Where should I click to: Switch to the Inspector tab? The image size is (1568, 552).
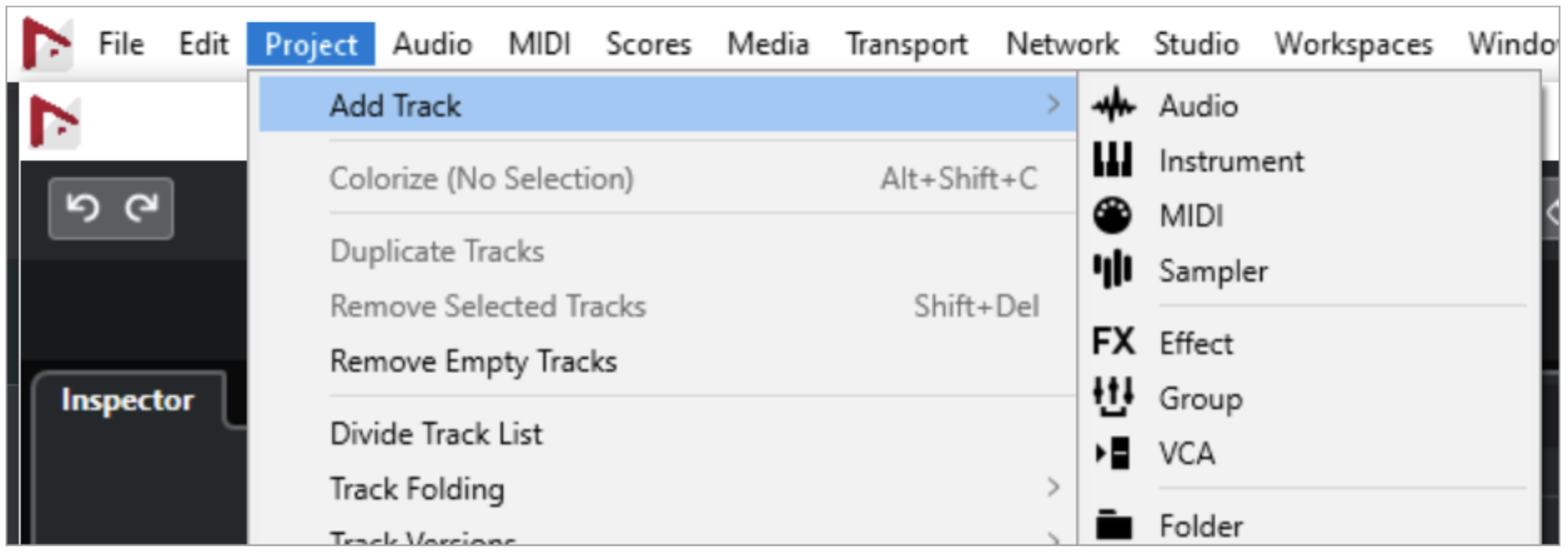(128, 401)
